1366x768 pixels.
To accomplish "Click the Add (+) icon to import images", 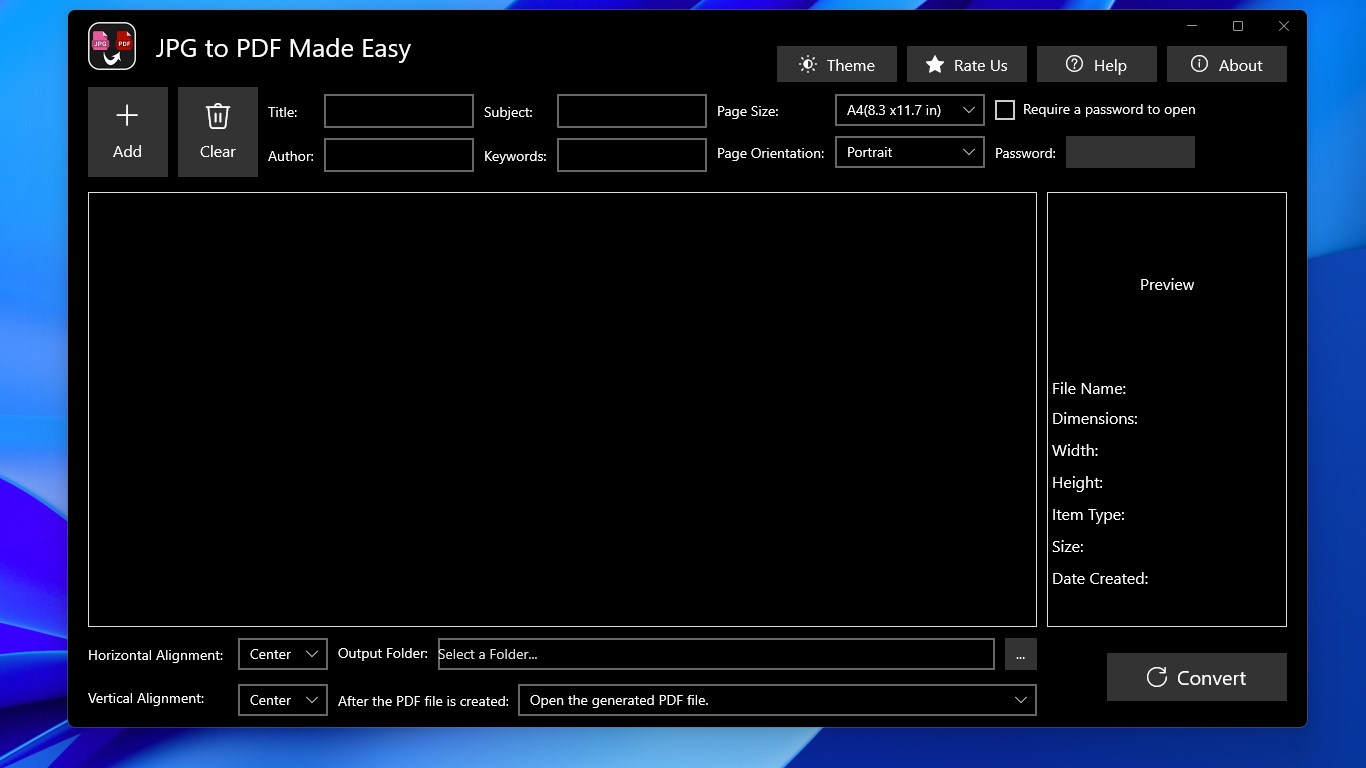I will click(127, 116).
